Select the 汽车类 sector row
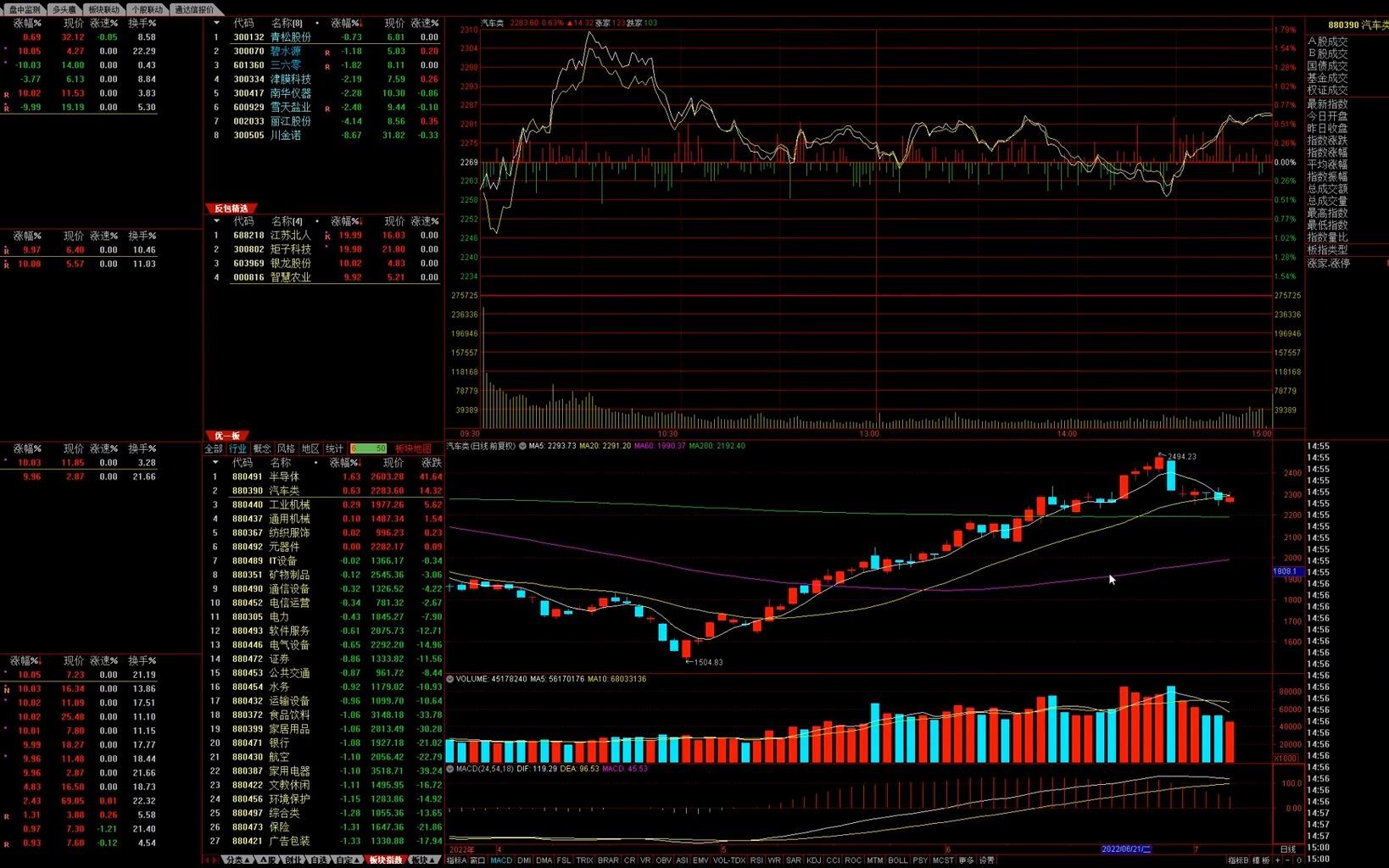The height and width of the screenshot is (868, 1389). point(324,491)
